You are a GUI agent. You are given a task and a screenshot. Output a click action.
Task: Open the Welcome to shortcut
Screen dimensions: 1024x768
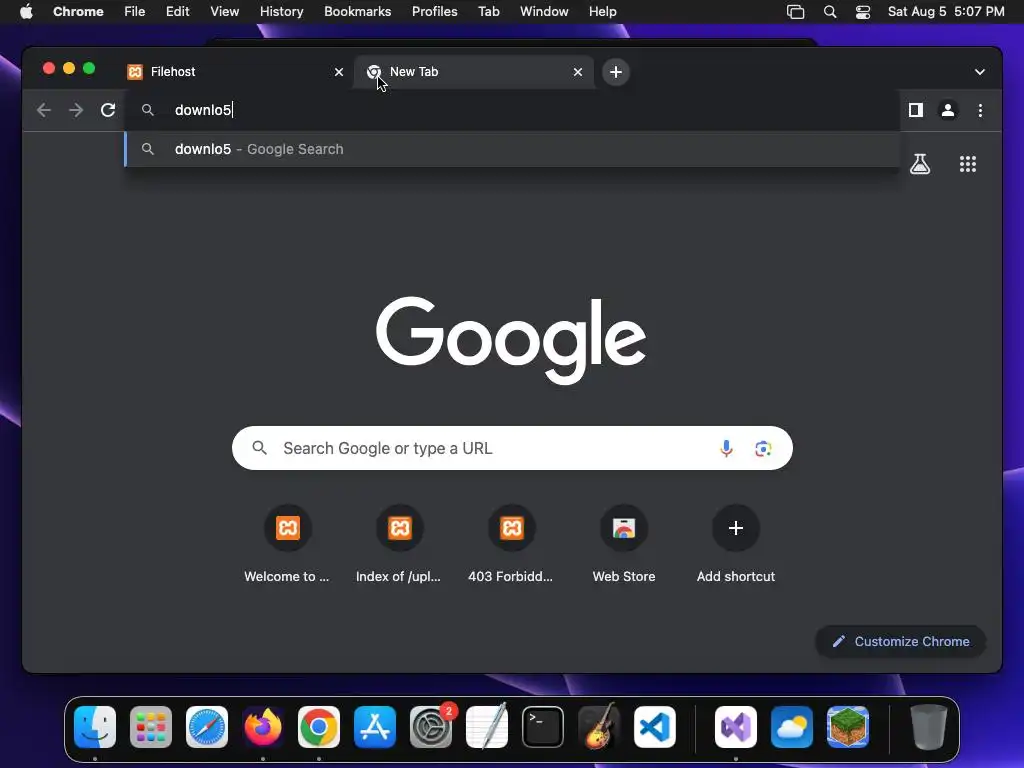(x=287, y=544)
